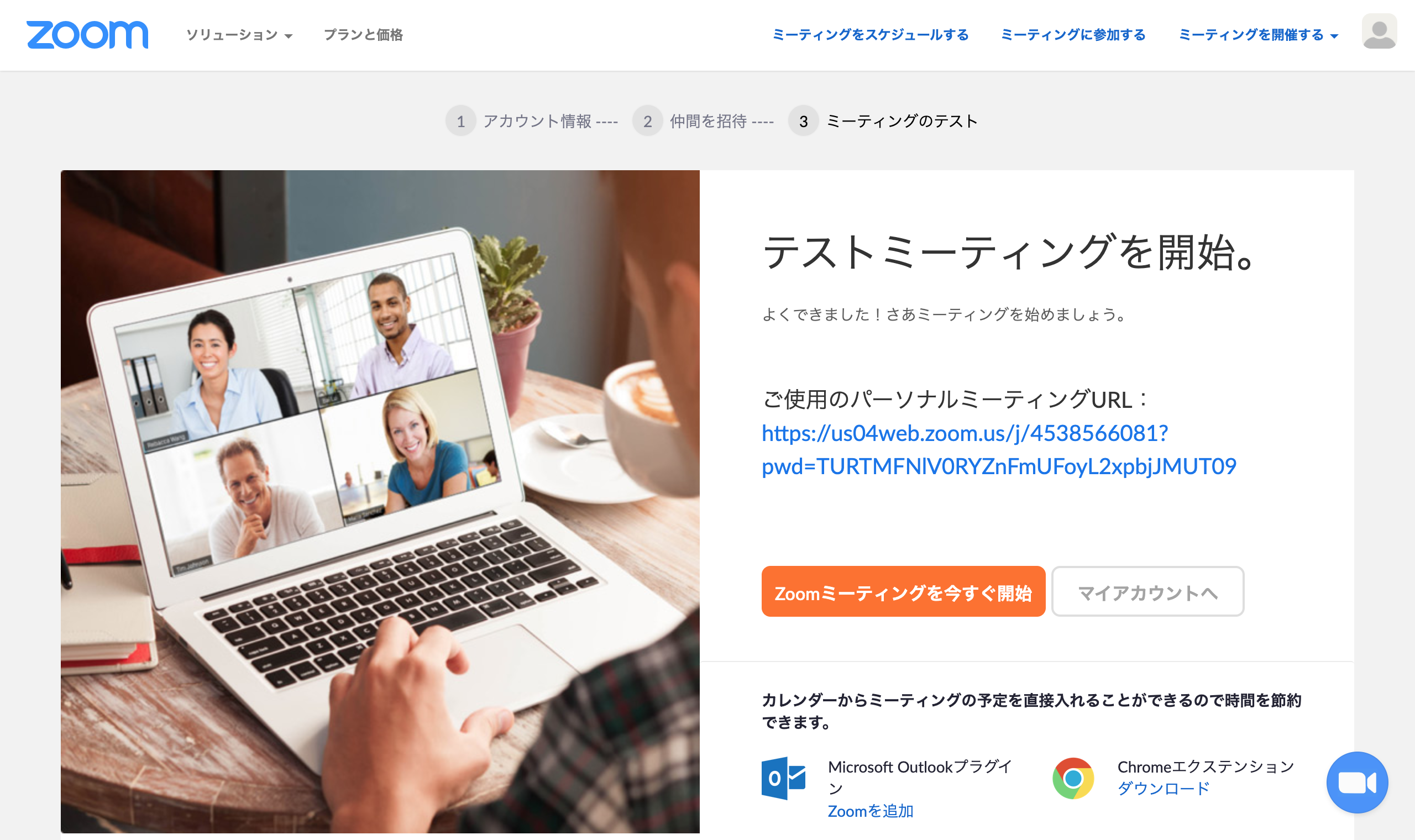The height and width of the screenshot is (840, 1415).
Task: Click the blue video camera floating button
Action: click(1357, 783)
